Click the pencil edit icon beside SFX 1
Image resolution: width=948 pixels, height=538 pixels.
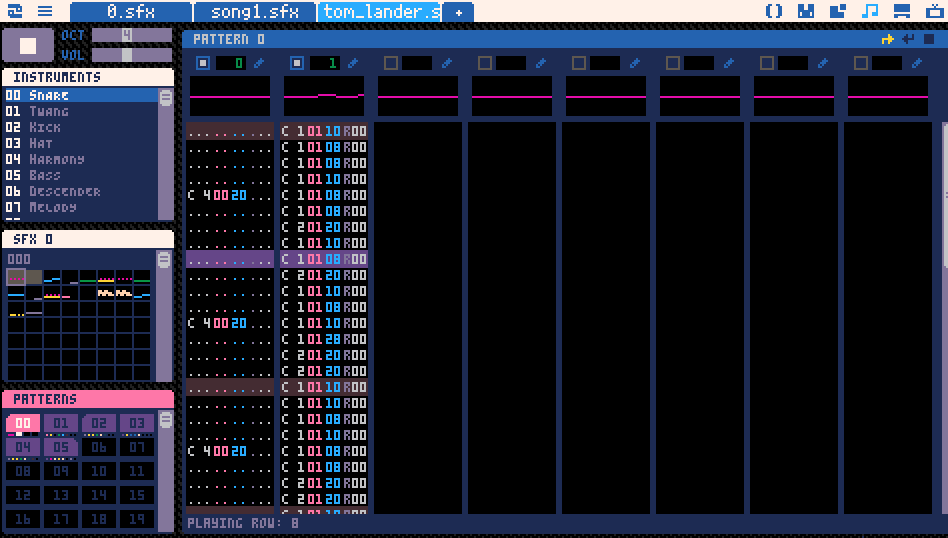click(x=353, y=63)
